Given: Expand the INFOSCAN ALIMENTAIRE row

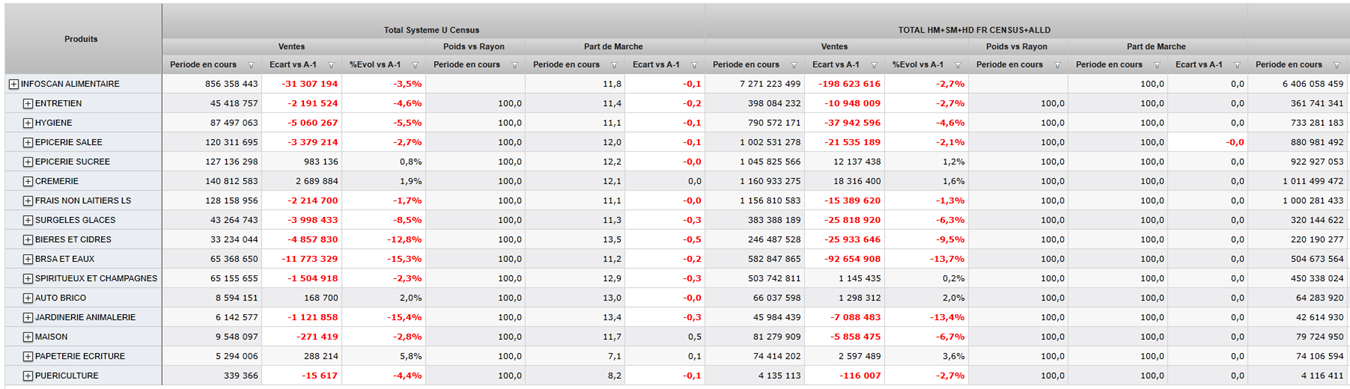Looking at the screenshot, I should [14, 84].
